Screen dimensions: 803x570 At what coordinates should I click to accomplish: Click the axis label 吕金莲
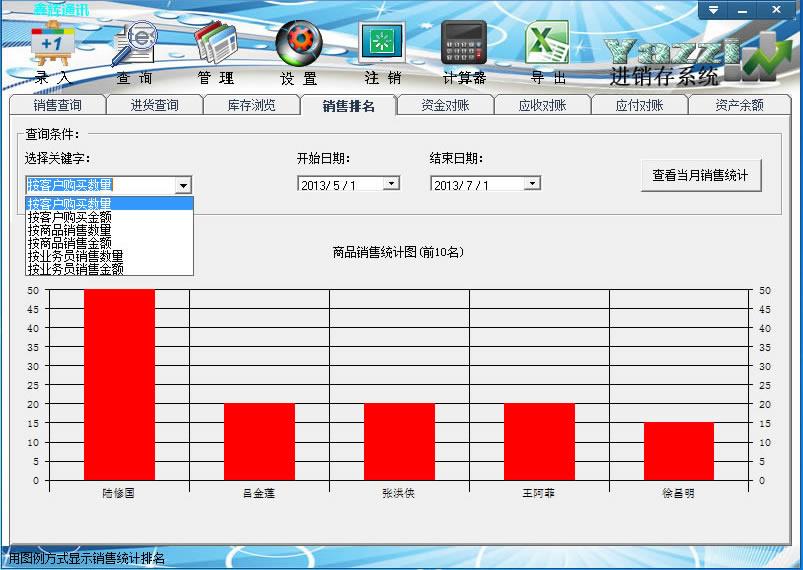click(x=259, y=493)
